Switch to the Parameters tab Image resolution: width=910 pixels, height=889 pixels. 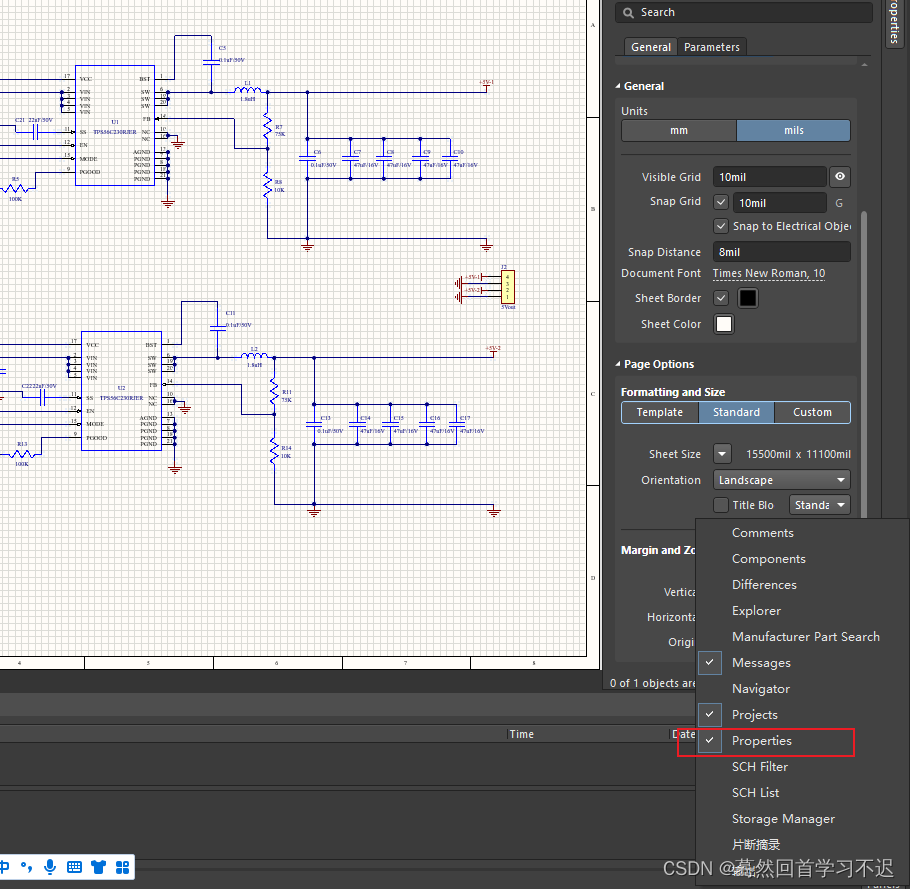[712, 47]
